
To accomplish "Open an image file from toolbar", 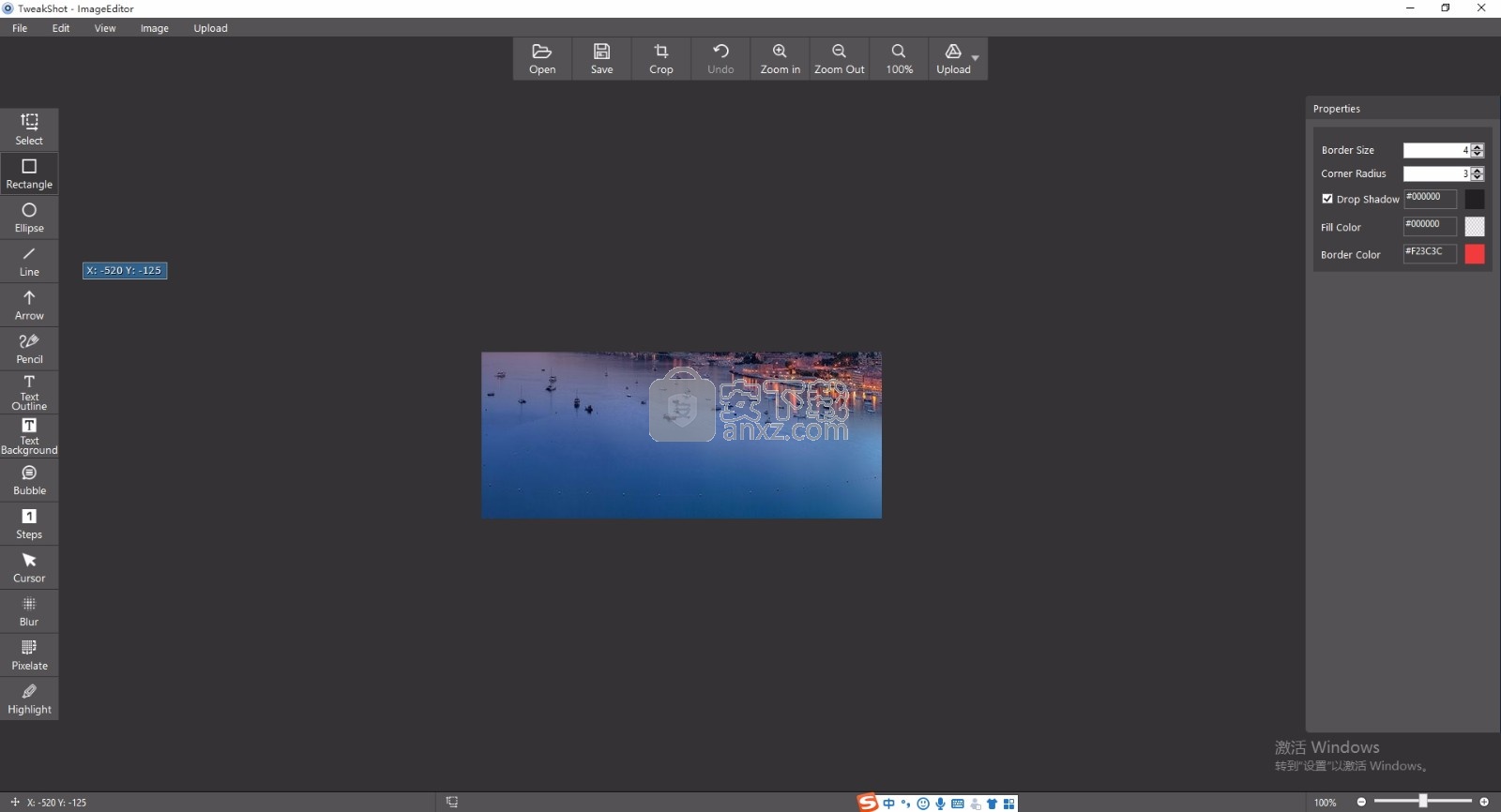I will tap(542, 59).
